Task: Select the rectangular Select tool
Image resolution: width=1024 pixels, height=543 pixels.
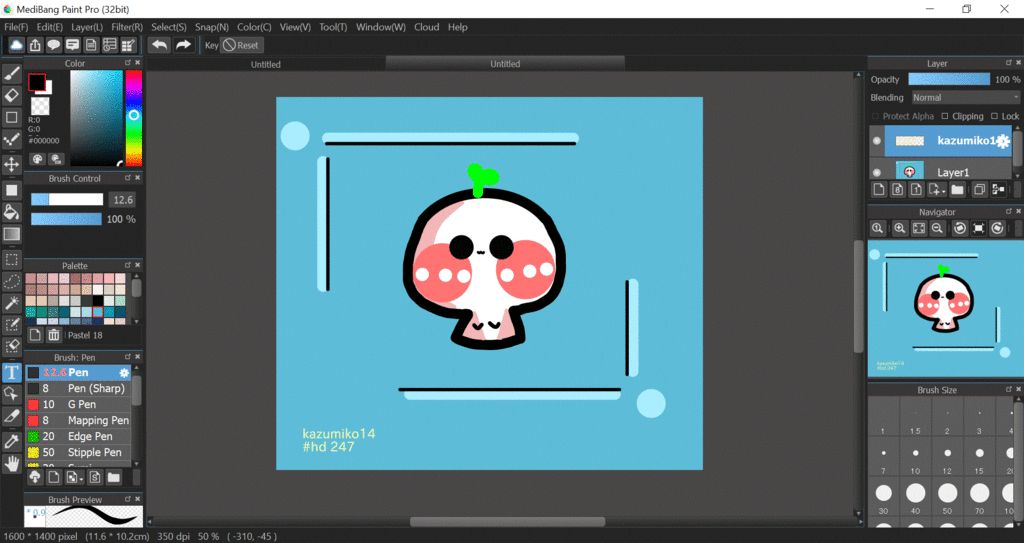Action: pos(11,260)
